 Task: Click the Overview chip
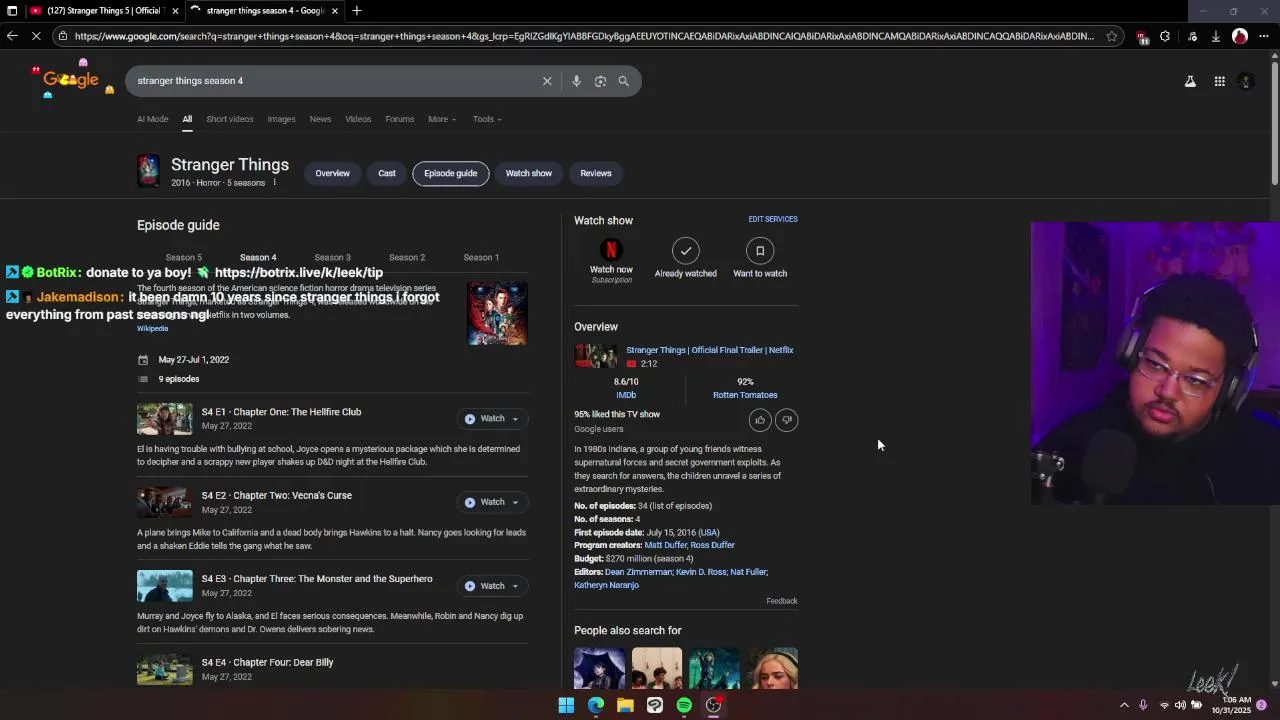333,173
